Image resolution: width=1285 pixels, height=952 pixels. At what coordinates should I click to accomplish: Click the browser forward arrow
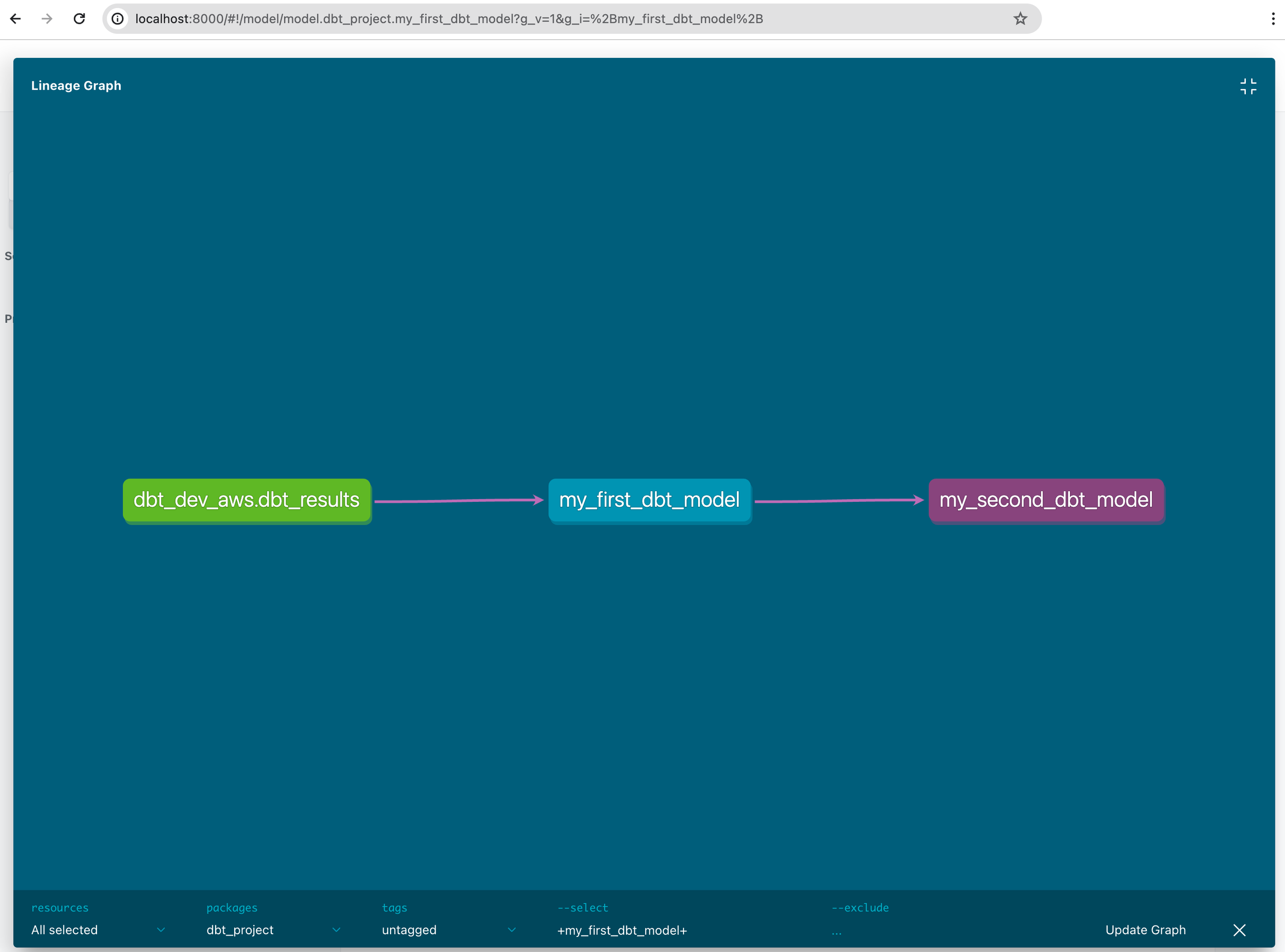[47, 18]
